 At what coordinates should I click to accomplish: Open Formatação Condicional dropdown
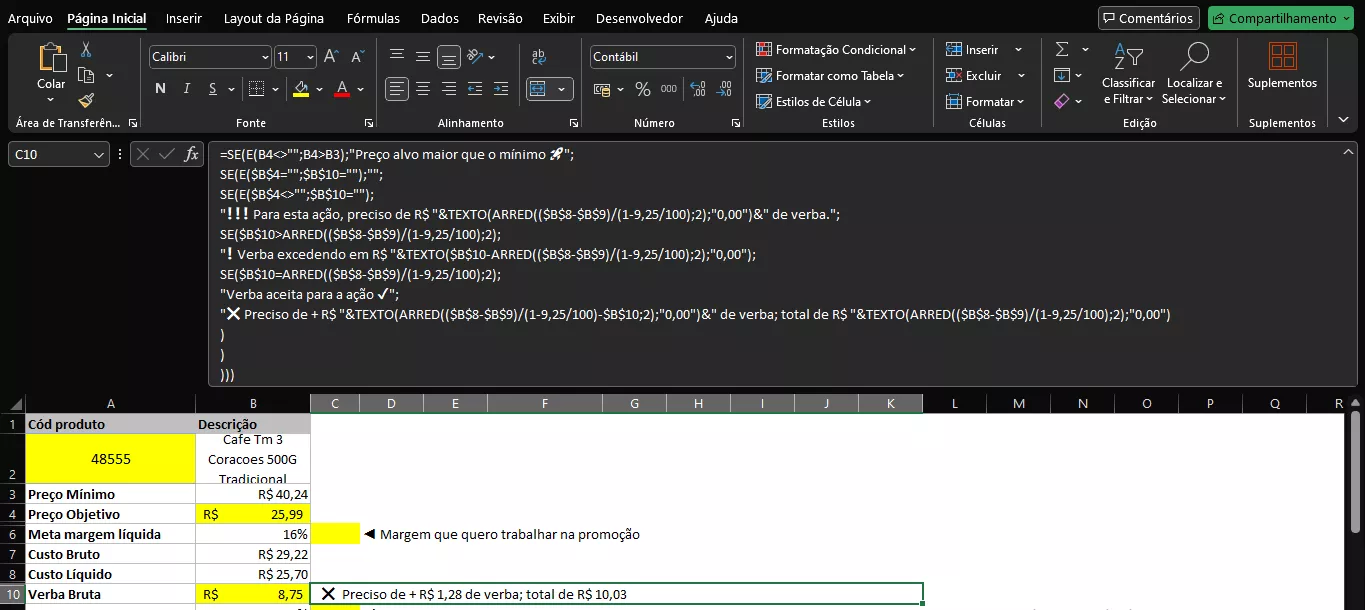(836, 49)
